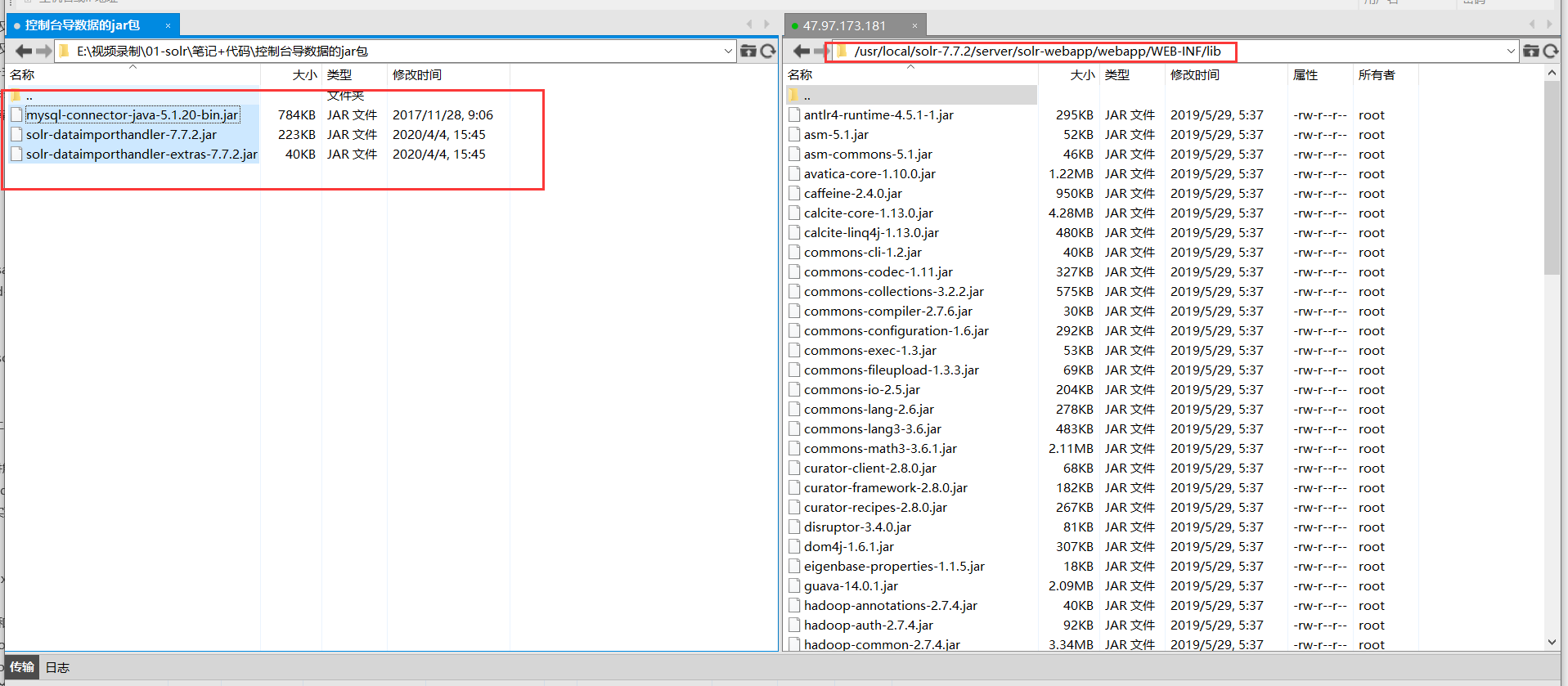Select commons-codec-1.11.jar file
This screenshot has width=1568, height=686.
tap(878, 271)
